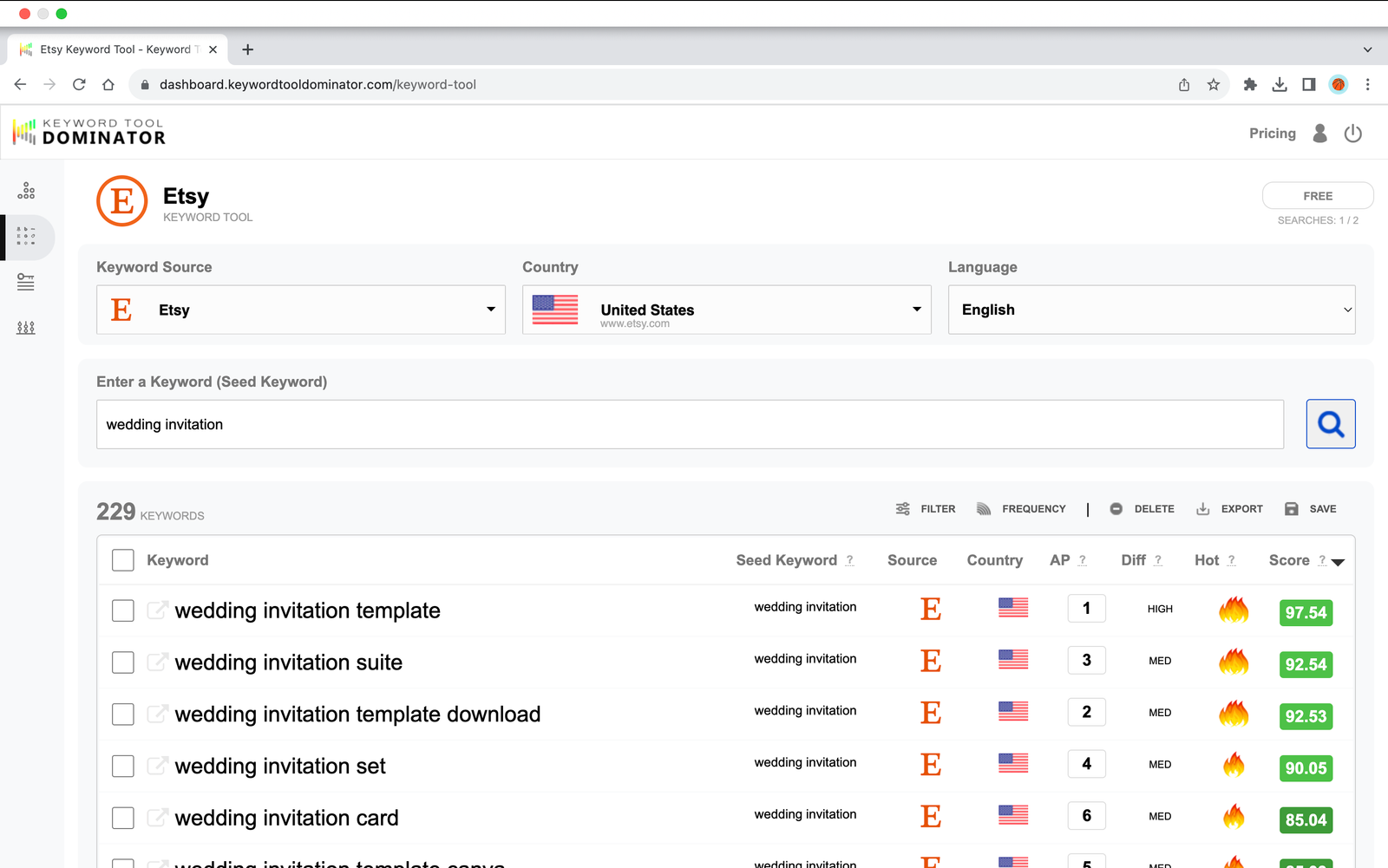
Task: Click the search magnifier button
Action: tap(1331, 424)
